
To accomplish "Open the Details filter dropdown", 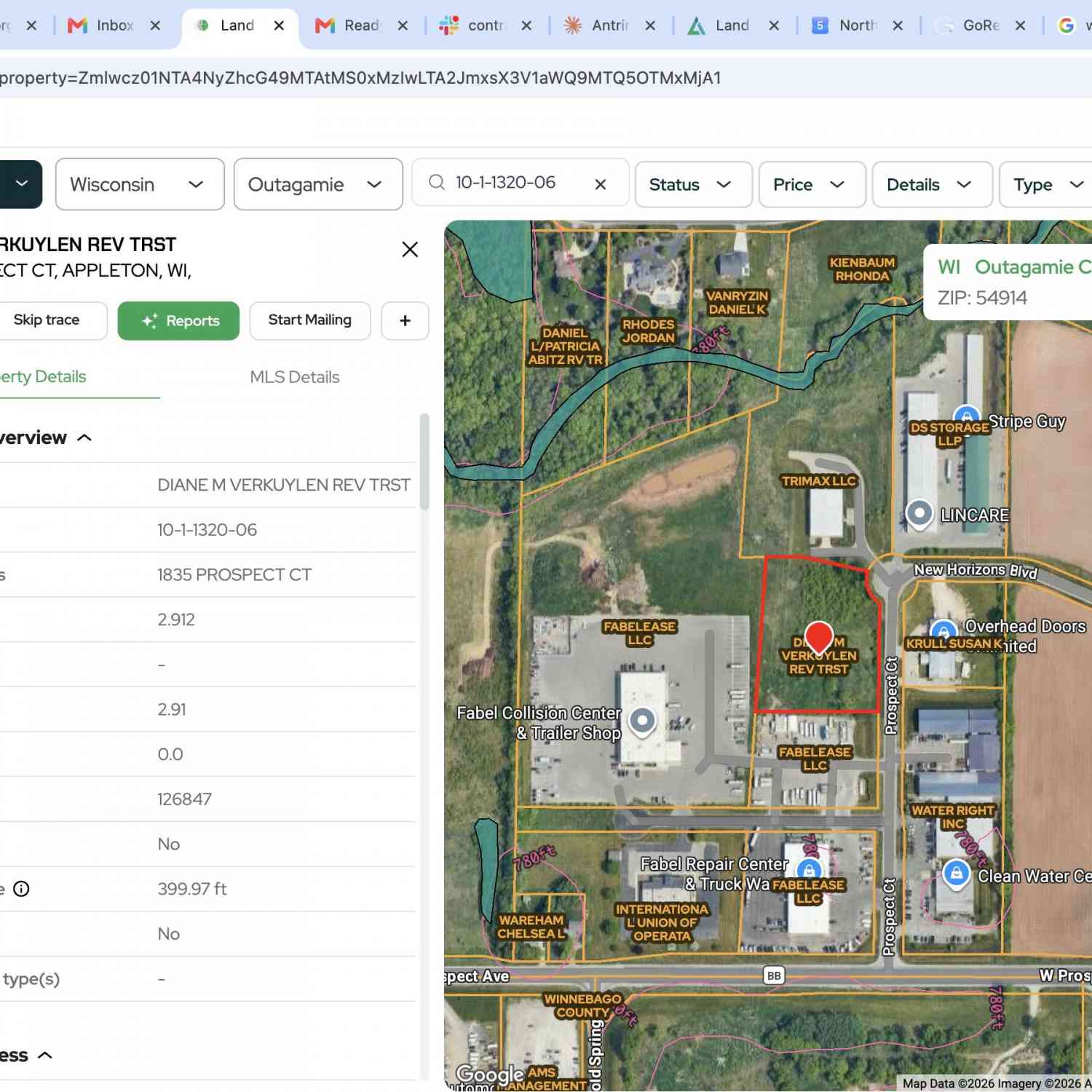I will (932, 184).
